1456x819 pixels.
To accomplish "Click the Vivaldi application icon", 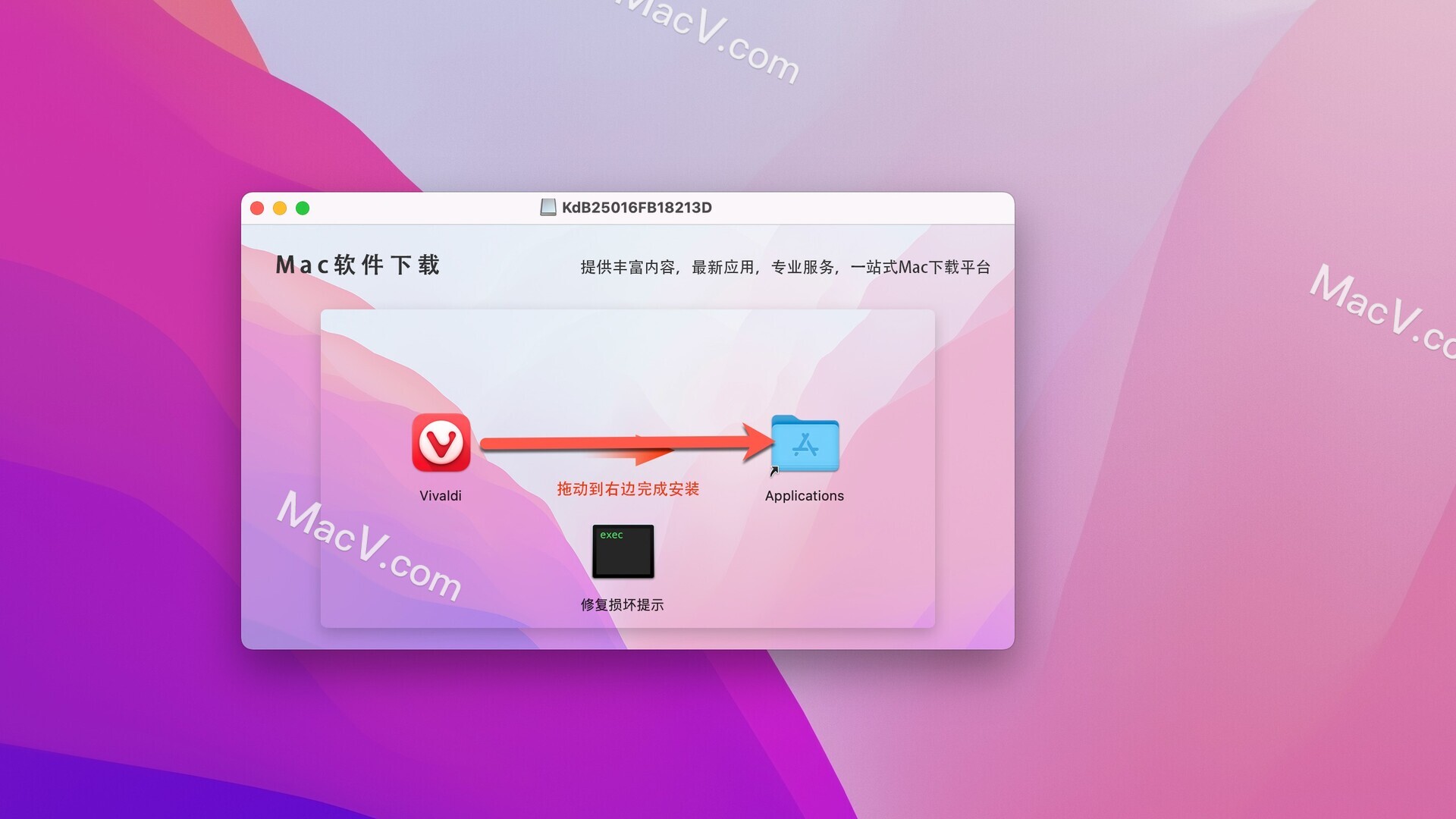I will click(x=439, y=447).
